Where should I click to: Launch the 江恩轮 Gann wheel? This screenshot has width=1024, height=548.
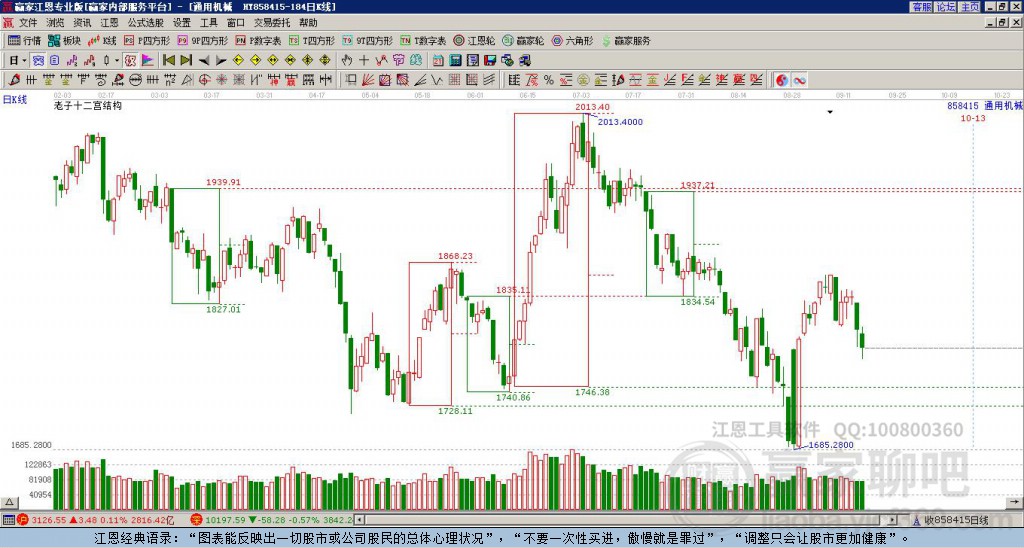474,40
